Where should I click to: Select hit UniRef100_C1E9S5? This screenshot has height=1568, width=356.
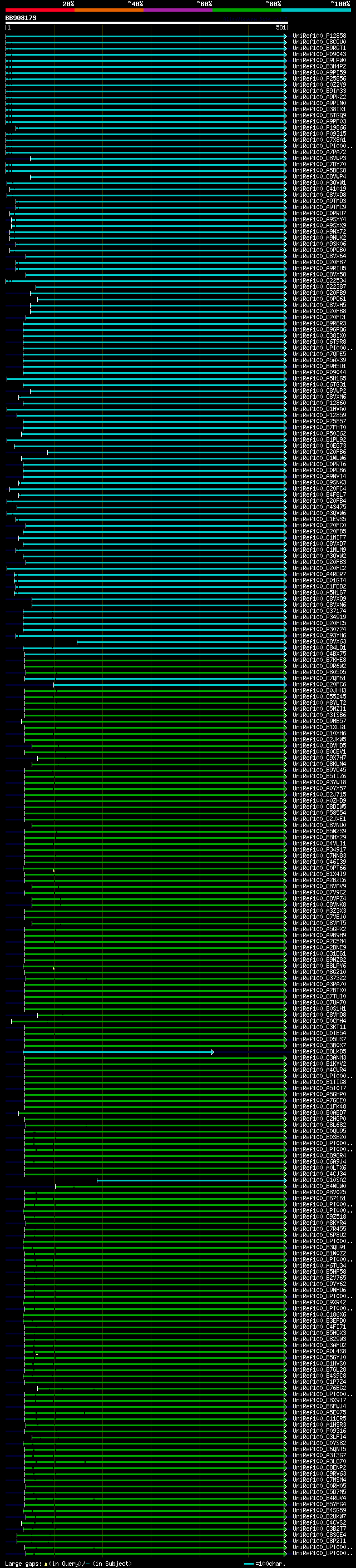coord(319,519)
